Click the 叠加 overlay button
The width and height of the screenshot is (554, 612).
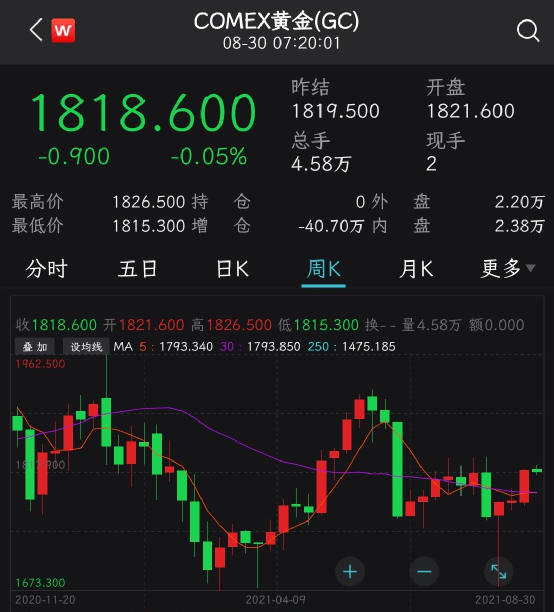click(34, 347)
